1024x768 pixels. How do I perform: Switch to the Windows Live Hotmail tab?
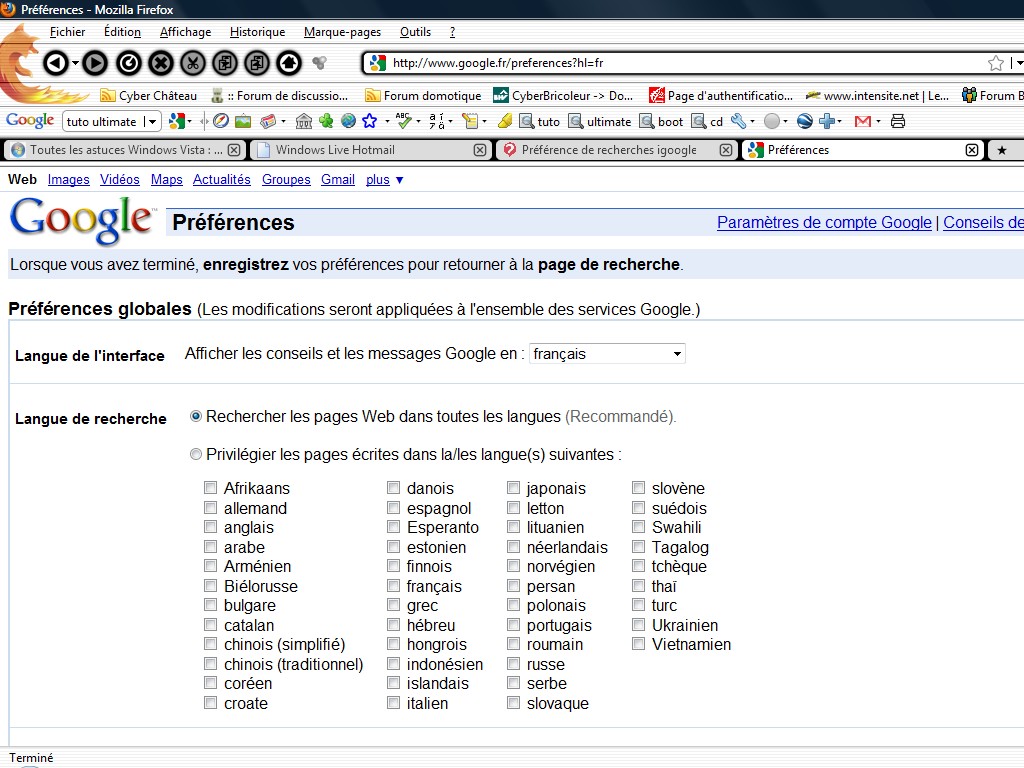[335, 150]
